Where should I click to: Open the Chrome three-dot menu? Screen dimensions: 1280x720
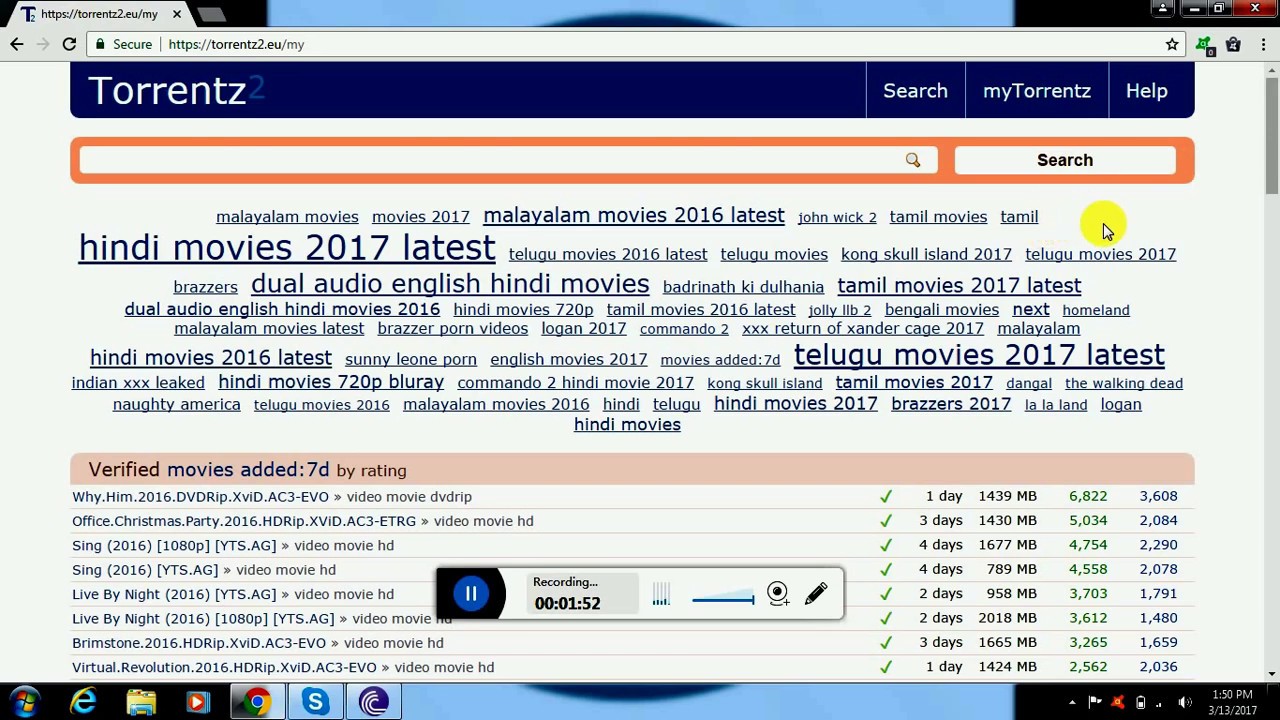click(x=1264, y=44)
